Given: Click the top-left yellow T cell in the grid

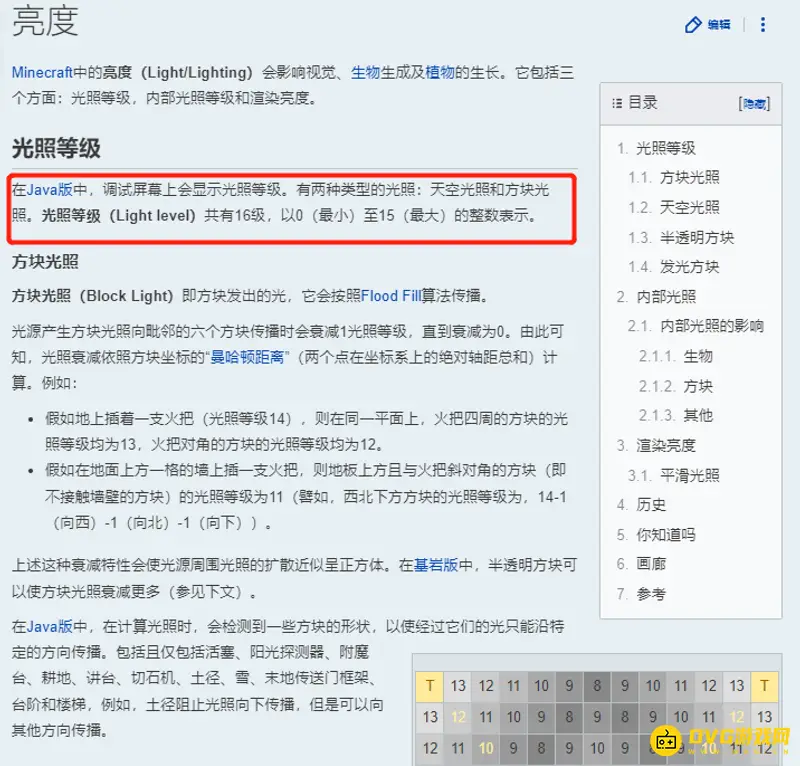Looking at the screenshot, I should point(430,685).
